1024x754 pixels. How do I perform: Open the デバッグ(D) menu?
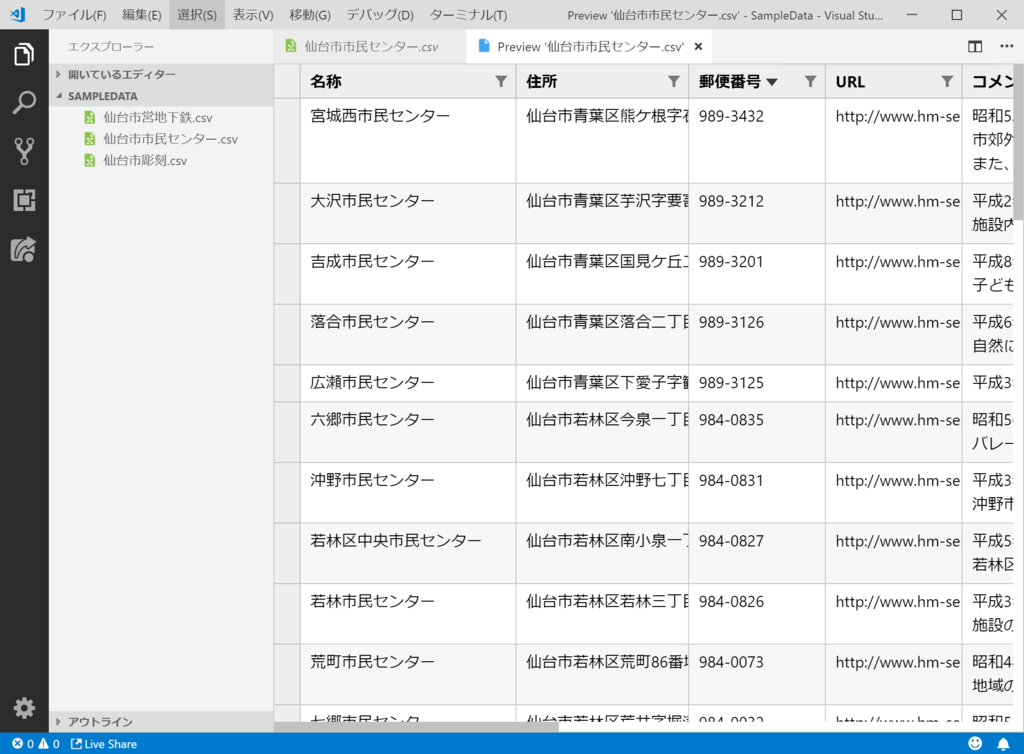click(379, 14)
